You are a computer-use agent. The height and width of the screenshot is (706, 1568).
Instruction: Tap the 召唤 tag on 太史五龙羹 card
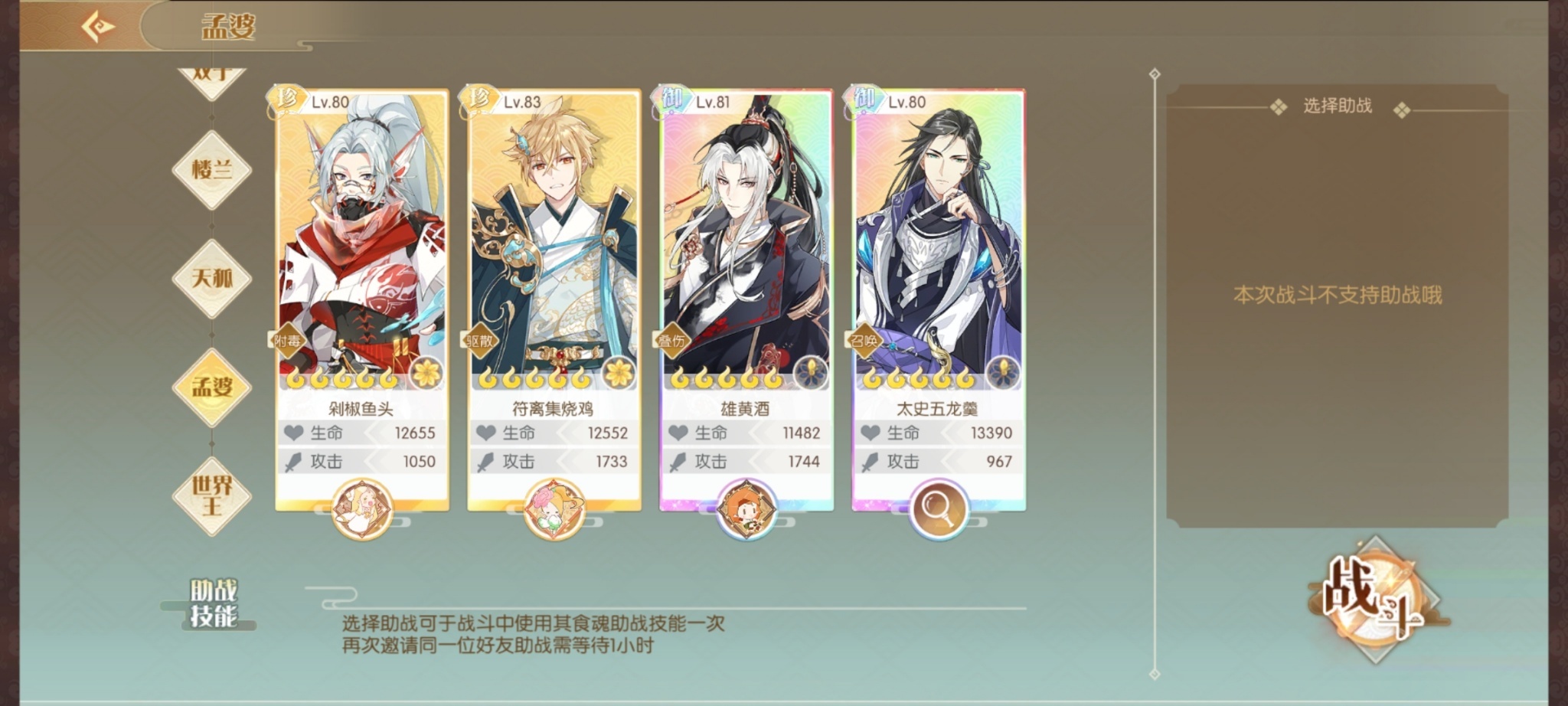click(864, 341)
